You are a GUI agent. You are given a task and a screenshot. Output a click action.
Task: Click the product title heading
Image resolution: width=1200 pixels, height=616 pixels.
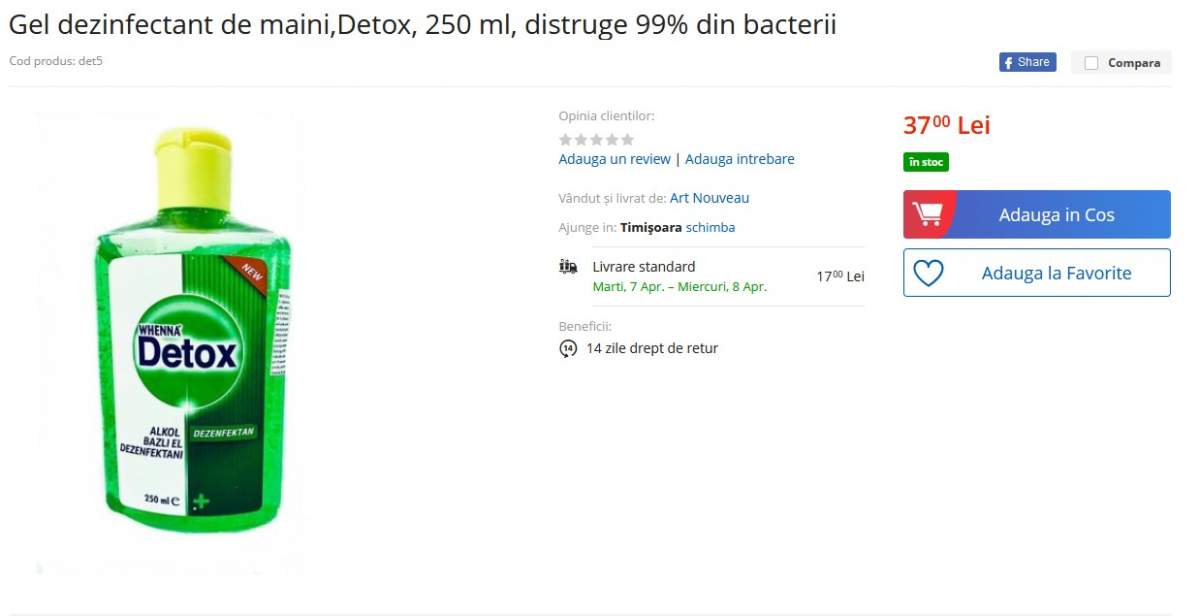pos(422,25)
